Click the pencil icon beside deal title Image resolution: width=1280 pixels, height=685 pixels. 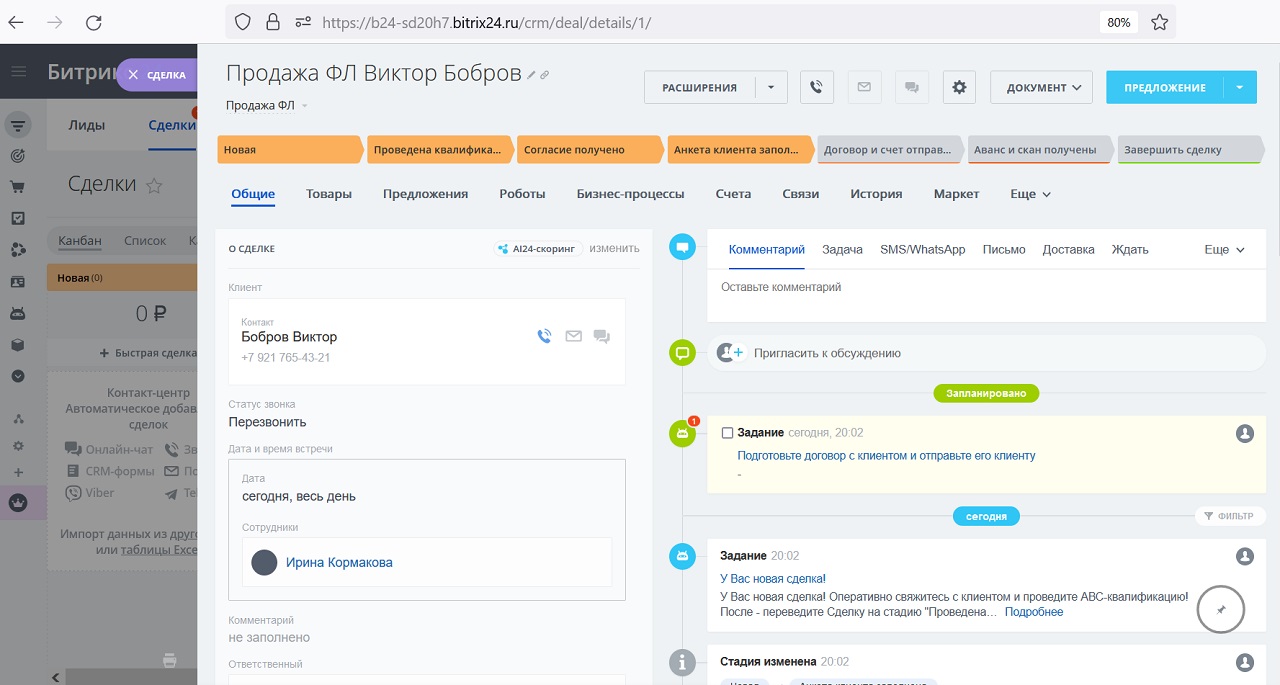tap(532, 75)
